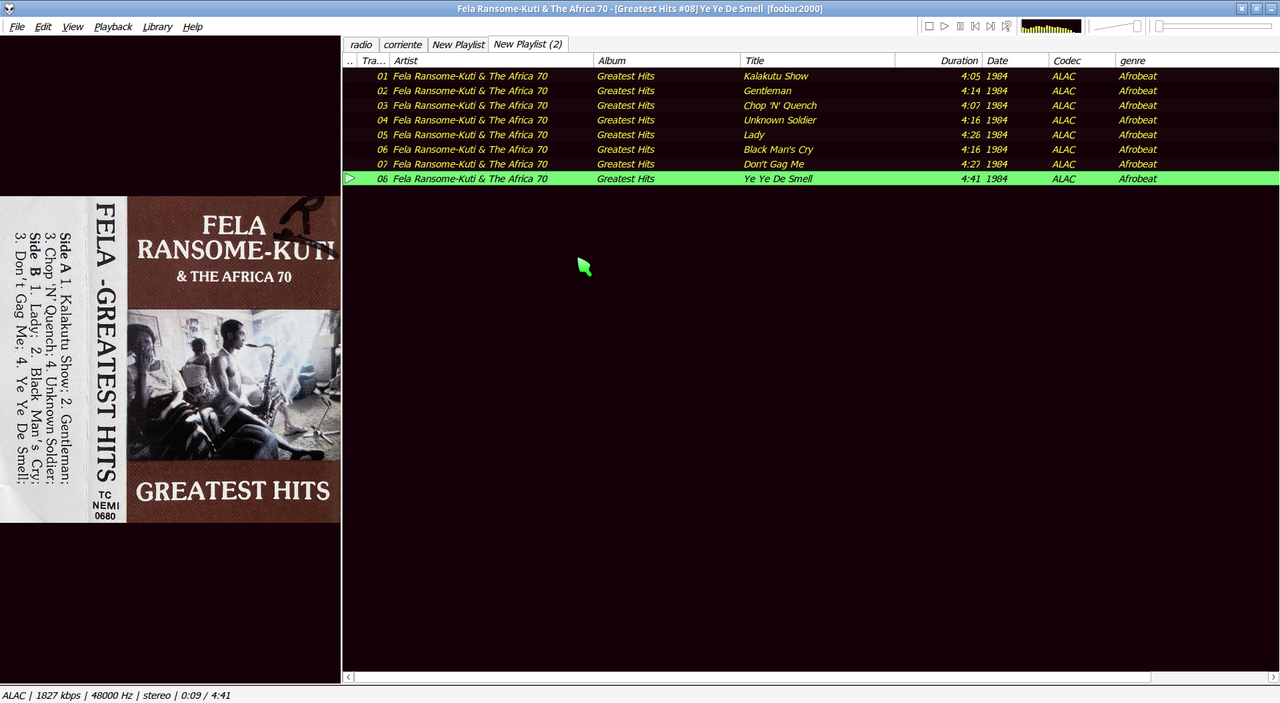Click the foobar2000 application icon in title bar

8,8
